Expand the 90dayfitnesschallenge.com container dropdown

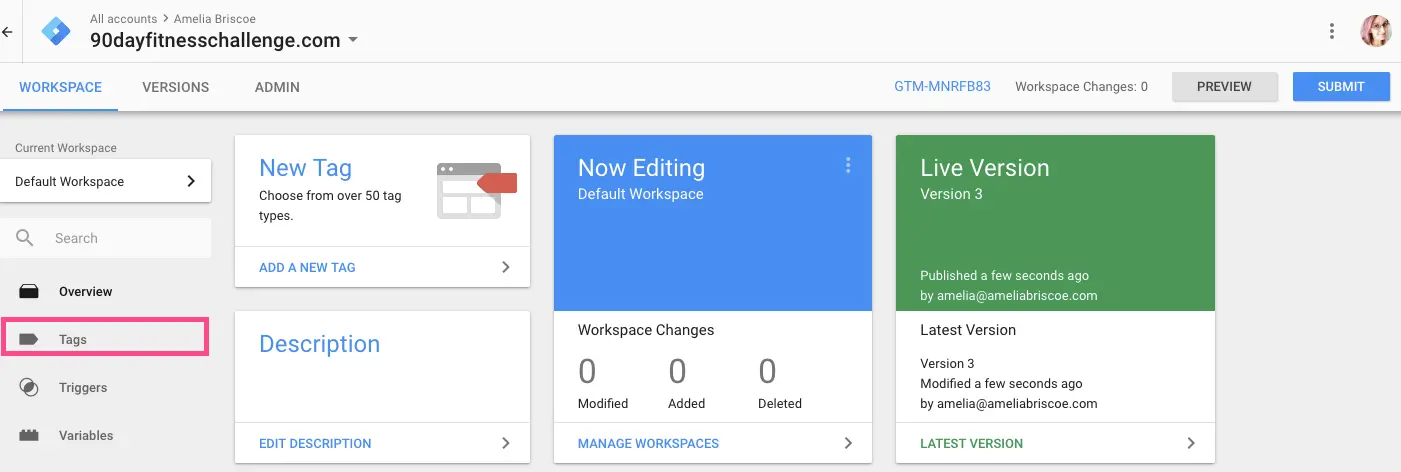pyautogui.click(x=352, y=41)
